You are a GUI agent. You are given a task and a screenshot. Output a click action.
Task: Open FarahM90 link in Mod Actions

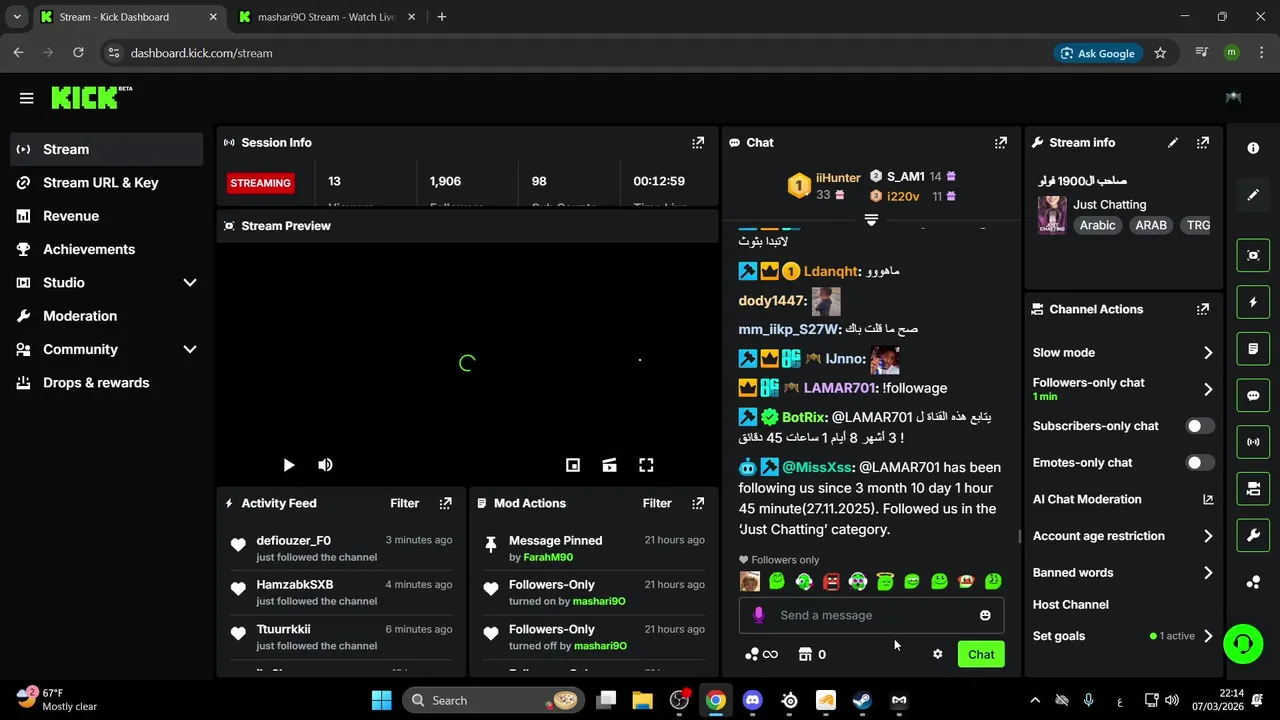[x=548, y=557]
